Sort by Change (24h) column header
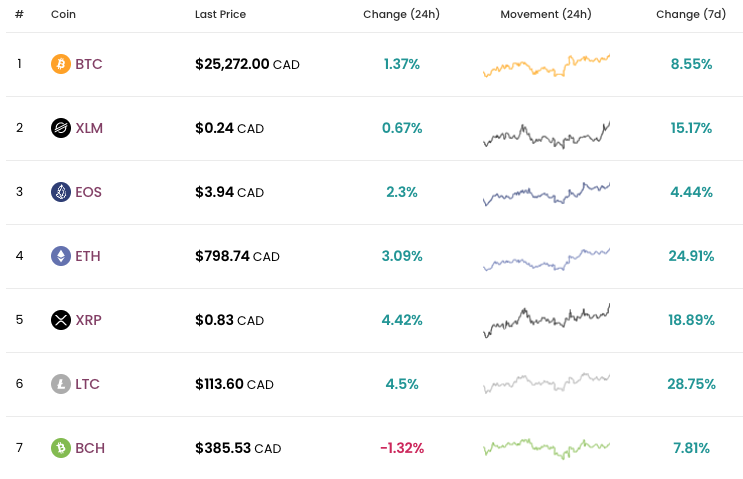 tap(401, 15)
